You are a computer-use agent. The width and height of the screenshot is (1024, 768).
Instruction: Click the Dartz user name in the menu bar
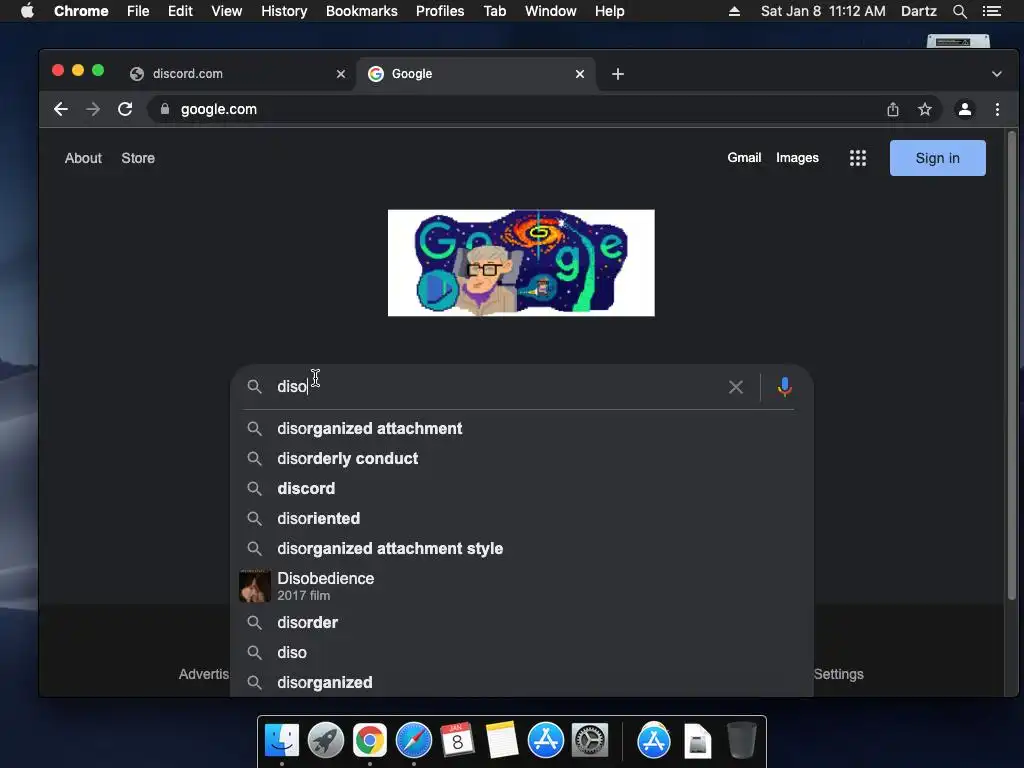click(918, 11)
